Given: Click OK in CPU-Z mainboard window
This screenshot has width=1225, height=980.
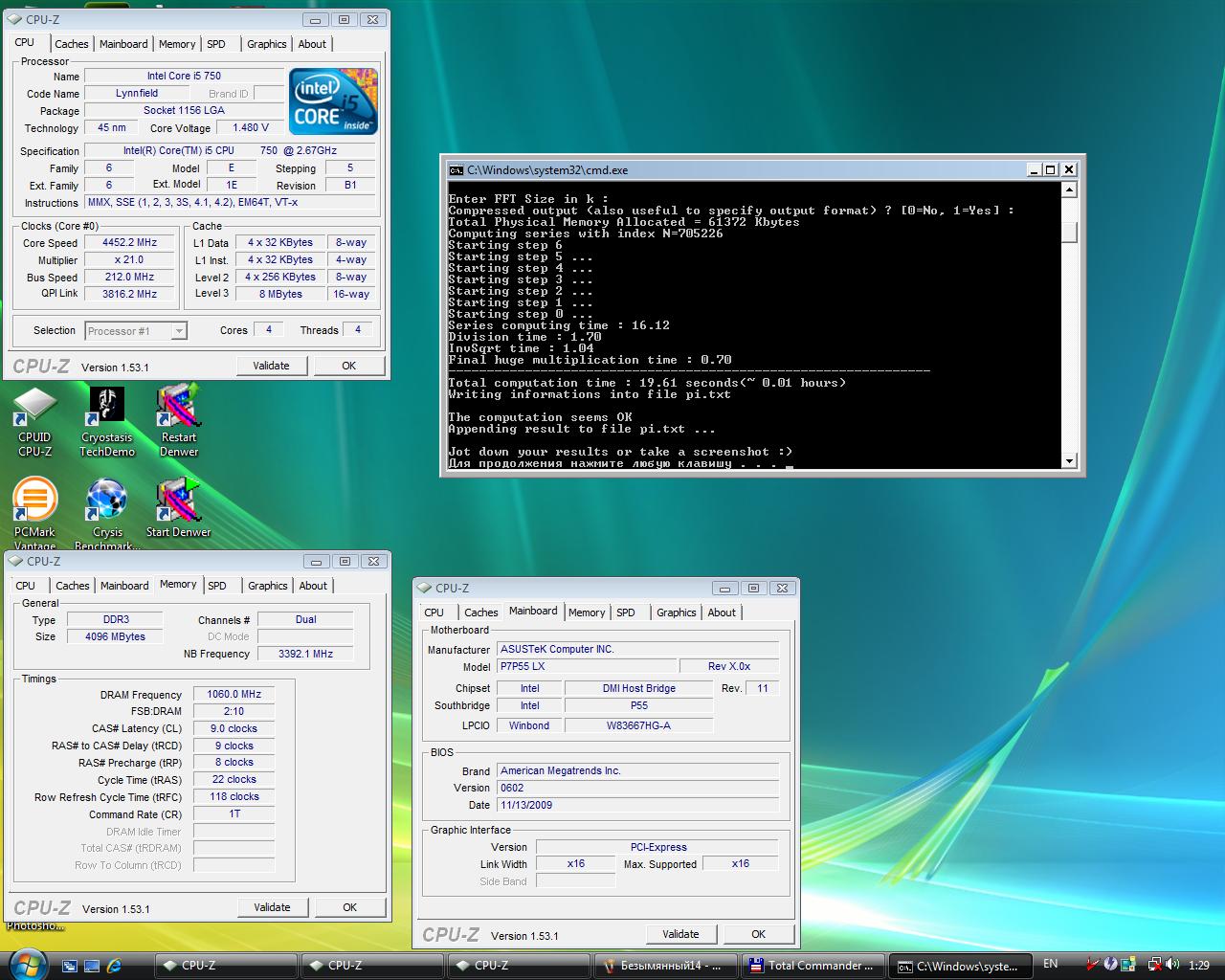Looking at the screenshot, I should [x=759, y=934].
